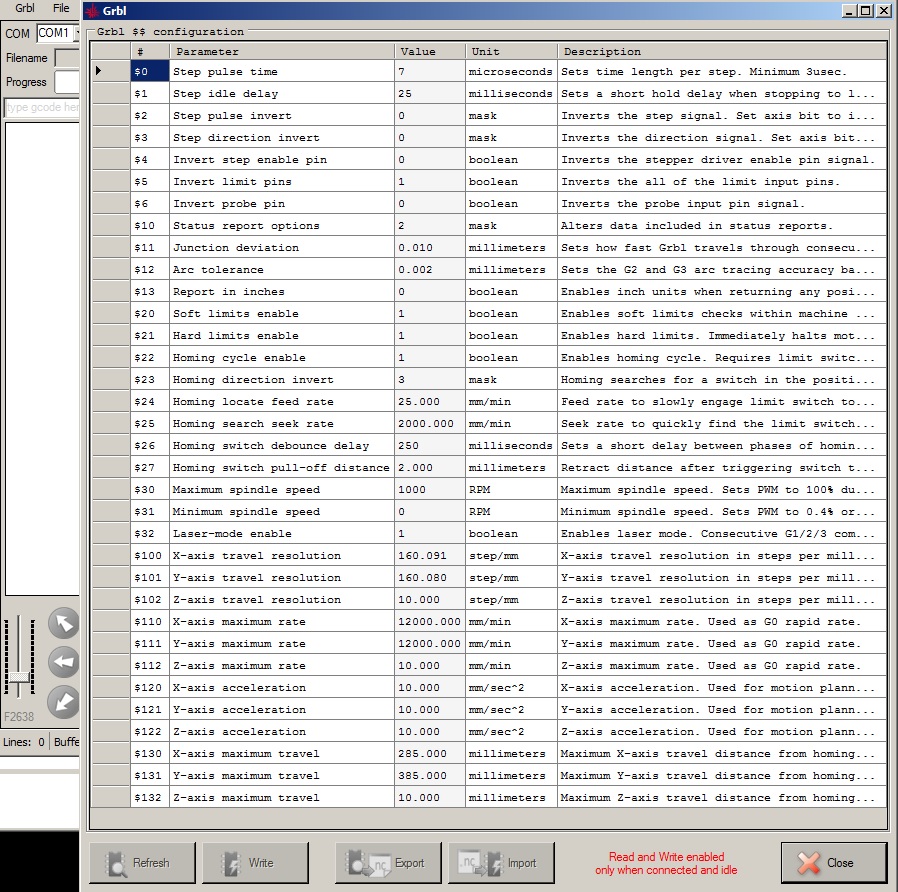Click Status report options value 2
This screenshot has height=892, width=898.
[x=430, y=226]
